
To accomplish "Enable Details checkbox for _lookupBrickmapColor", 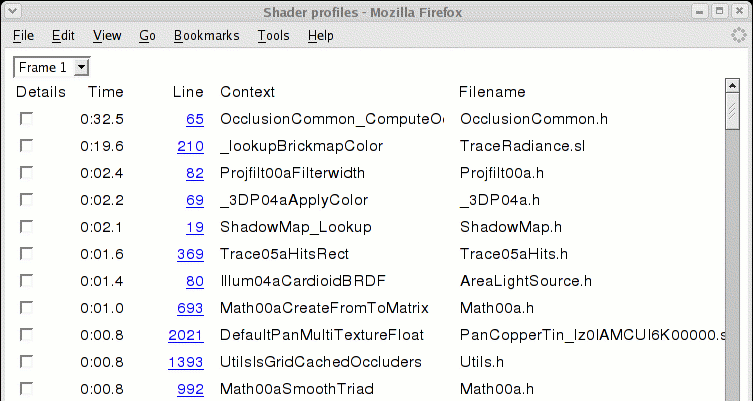I will pos(26,146).
